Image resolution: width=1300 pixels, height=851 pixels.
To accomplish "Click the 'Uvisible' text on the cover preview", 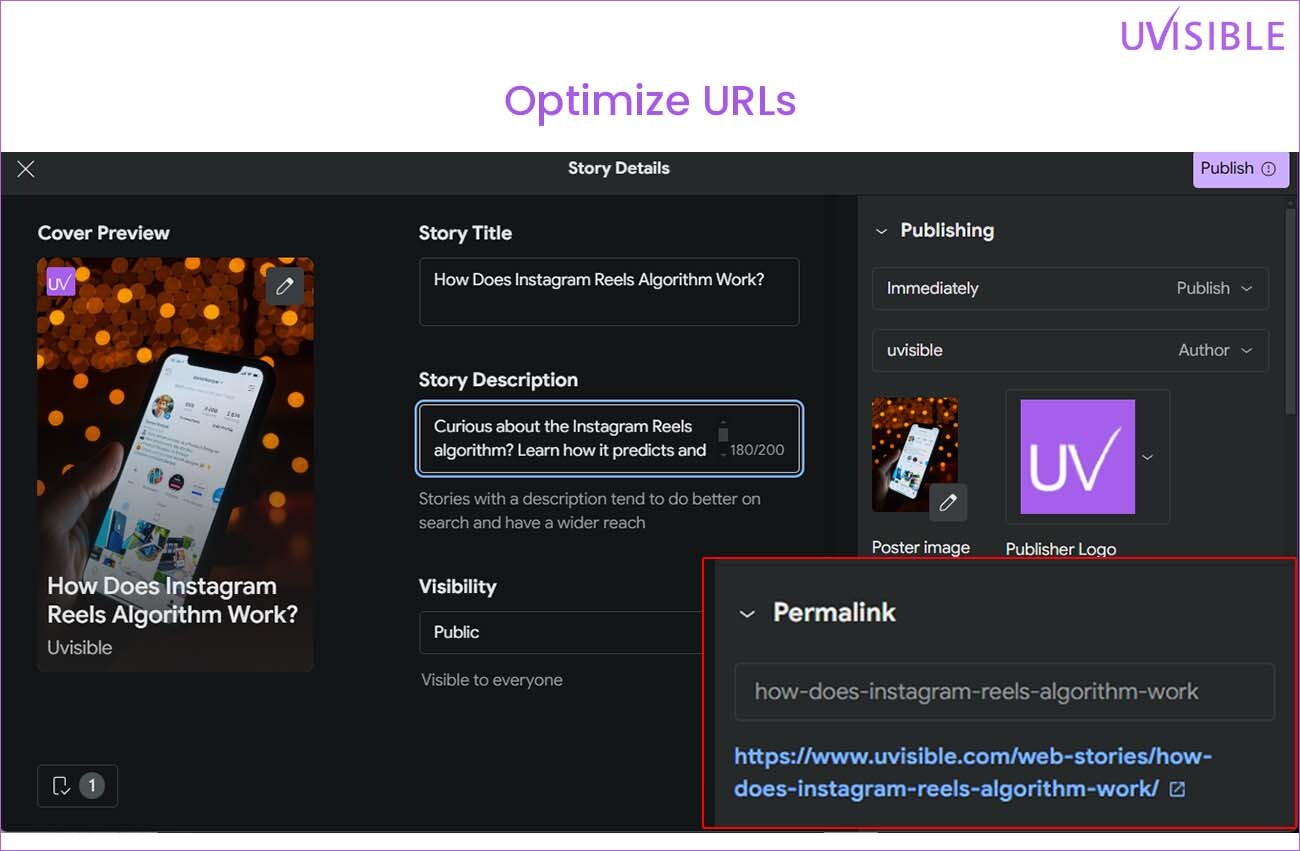I will point(80,647).
